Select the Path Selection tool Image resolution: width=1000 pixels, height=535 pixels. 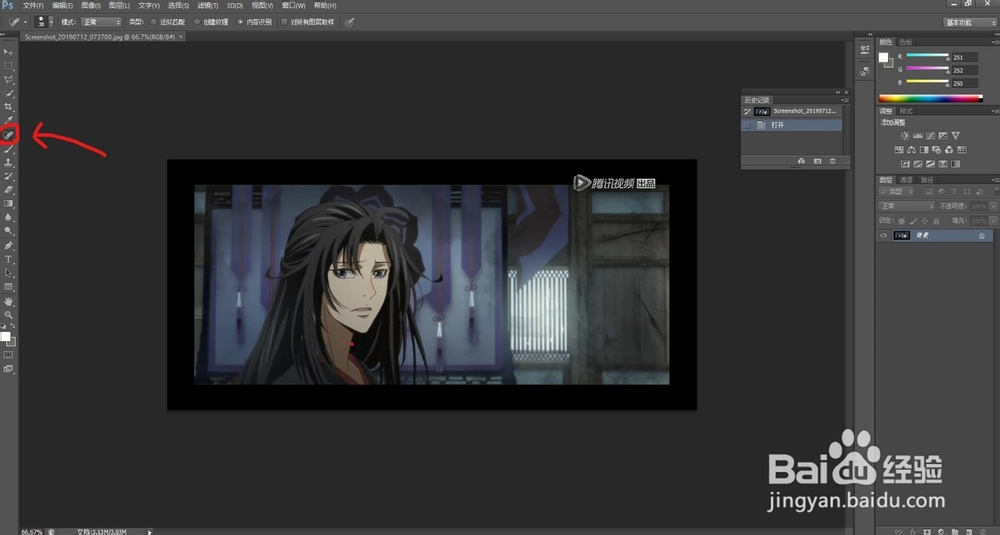click(x=8, y=273)
